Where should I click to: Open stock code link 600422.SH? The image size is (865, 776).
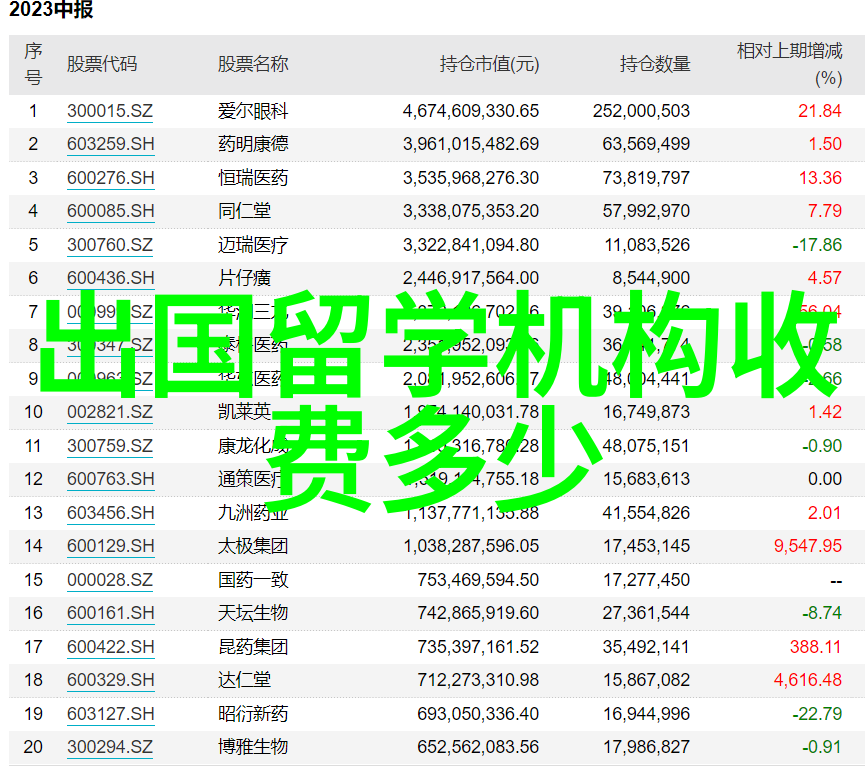pyautogui.click(x=110, y=647)
